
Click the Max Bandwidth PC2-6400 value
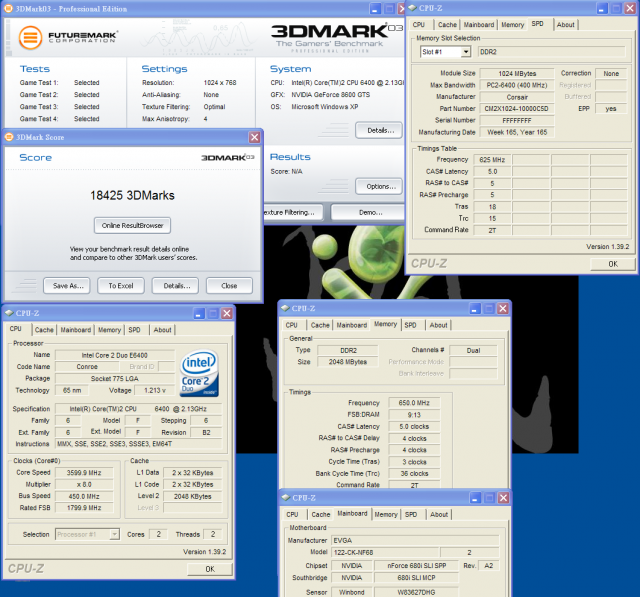tap(516, 85)
